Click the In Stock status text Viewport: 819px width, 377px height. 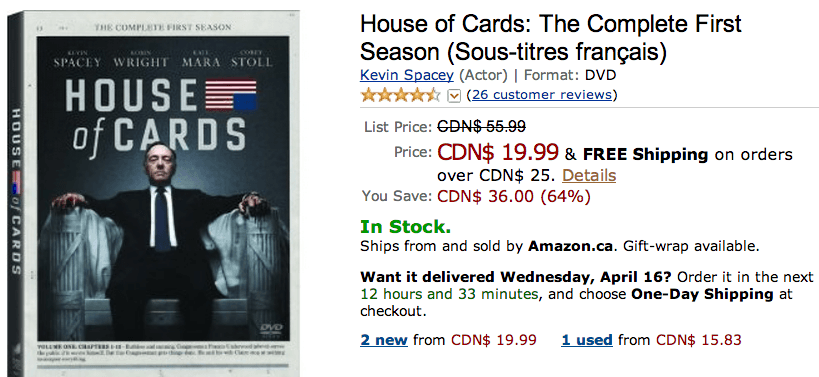(405, 227)
